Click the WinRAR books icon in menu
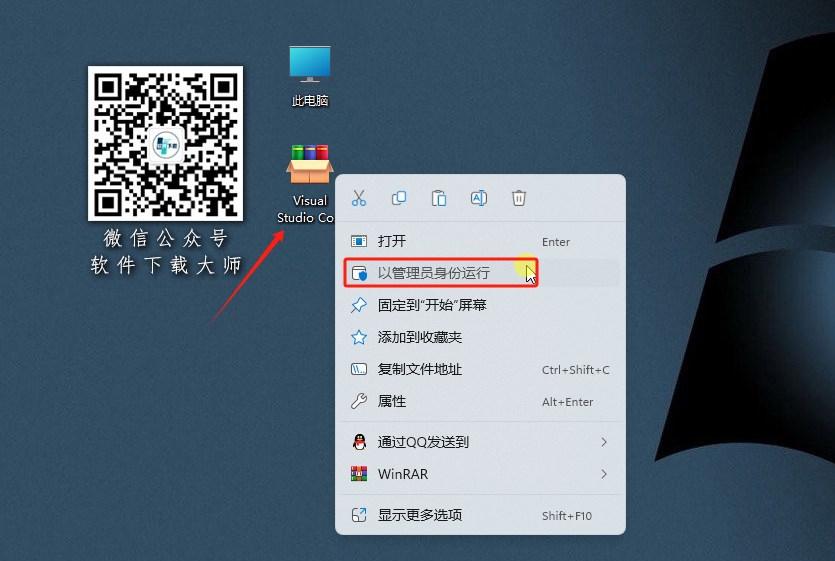This screenshot has height=561, width=835. [x=359, y=474]
